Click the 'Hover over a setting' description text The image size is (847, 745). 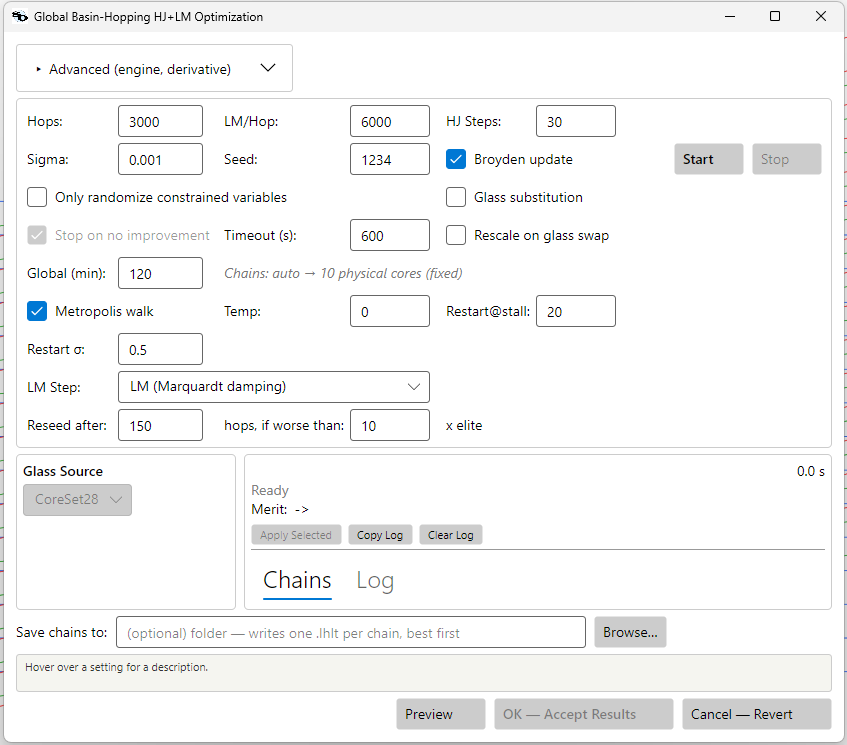(116, 667)
